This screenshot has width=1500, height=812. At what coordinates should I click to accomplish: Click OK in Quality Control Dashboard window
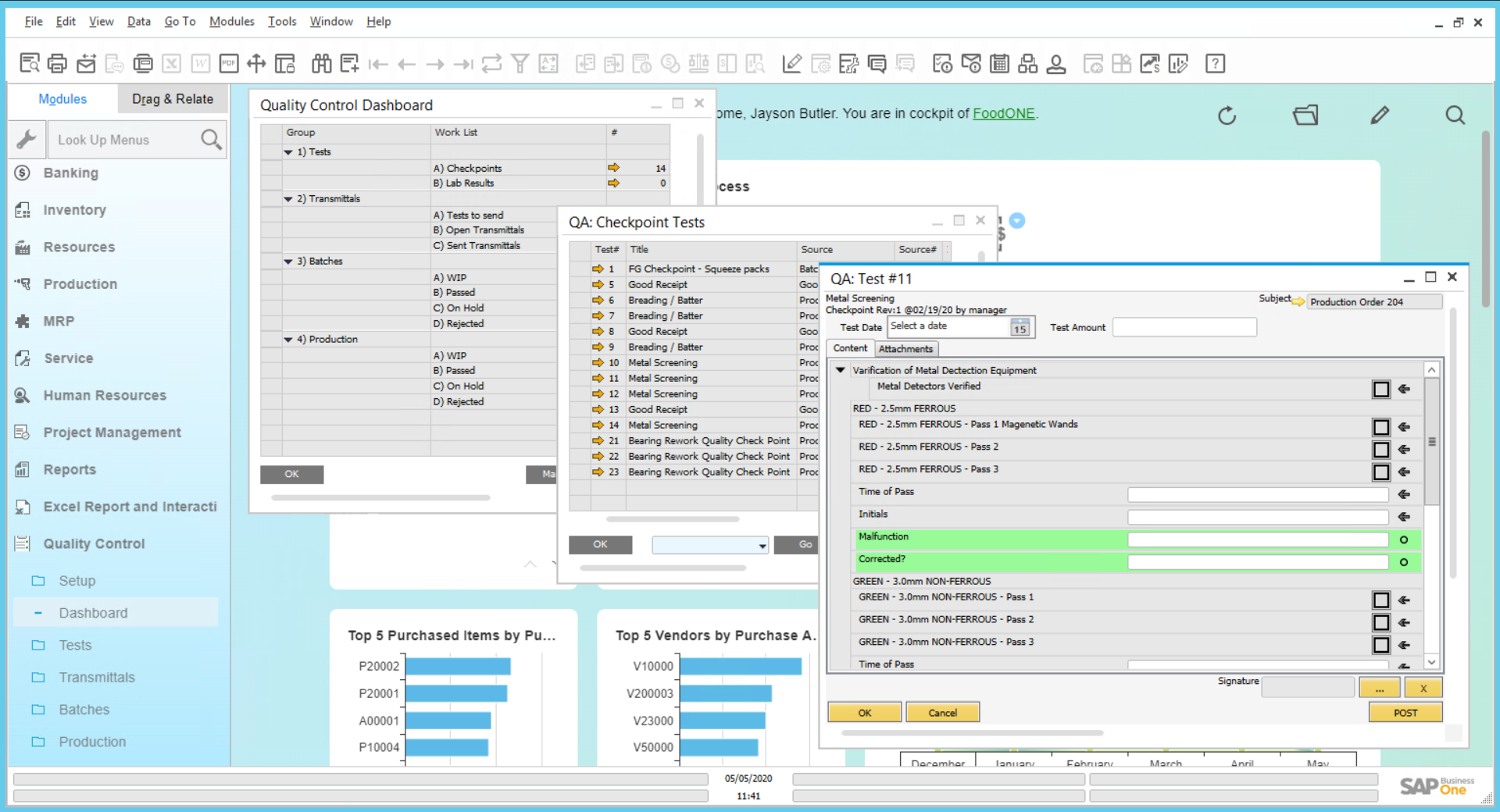pos(291,474)
